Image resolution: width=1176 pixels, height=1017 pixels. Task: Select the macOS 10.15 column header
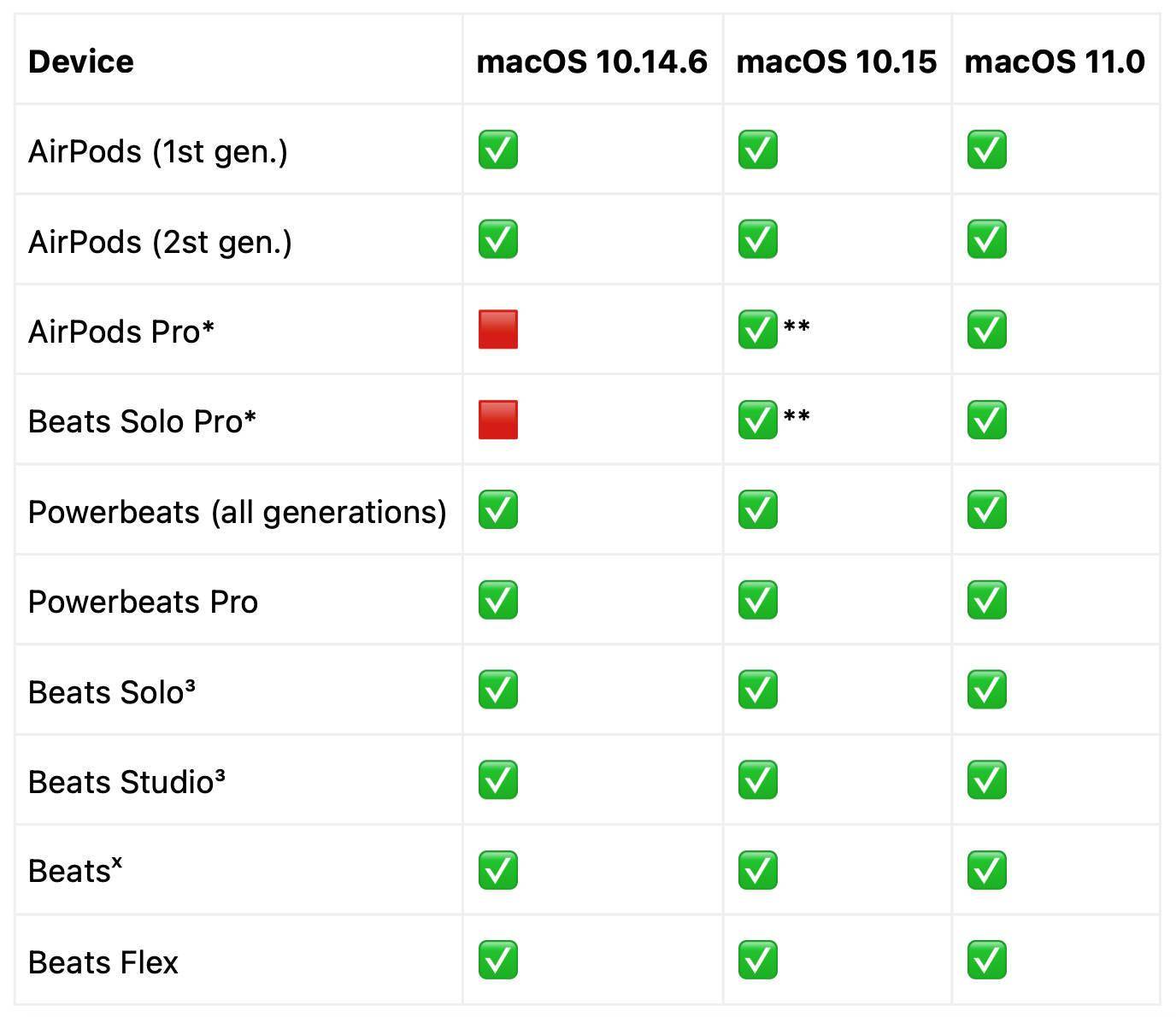point(836,62)
